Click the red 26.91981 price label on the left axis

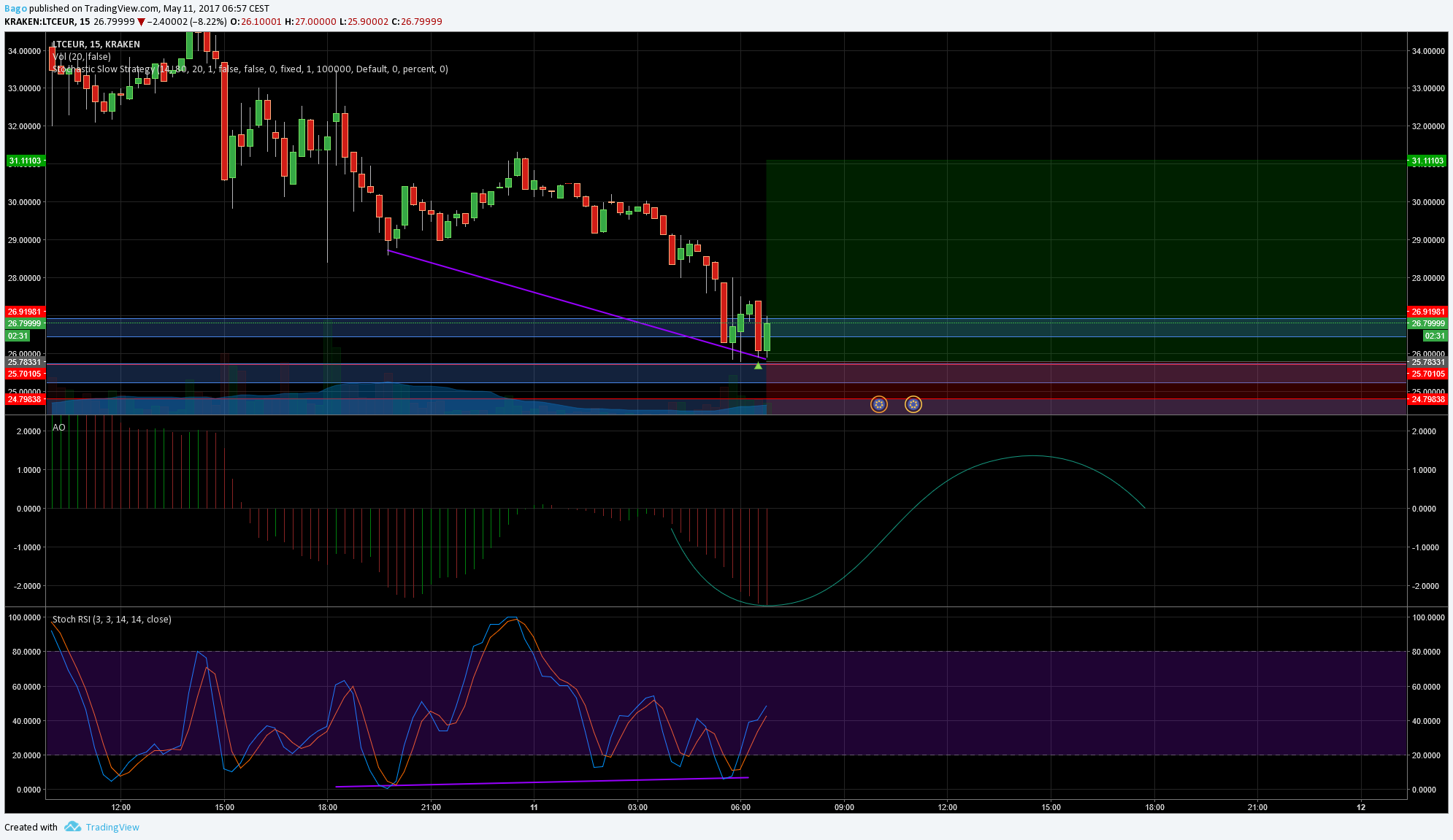[x=26, y=312]
